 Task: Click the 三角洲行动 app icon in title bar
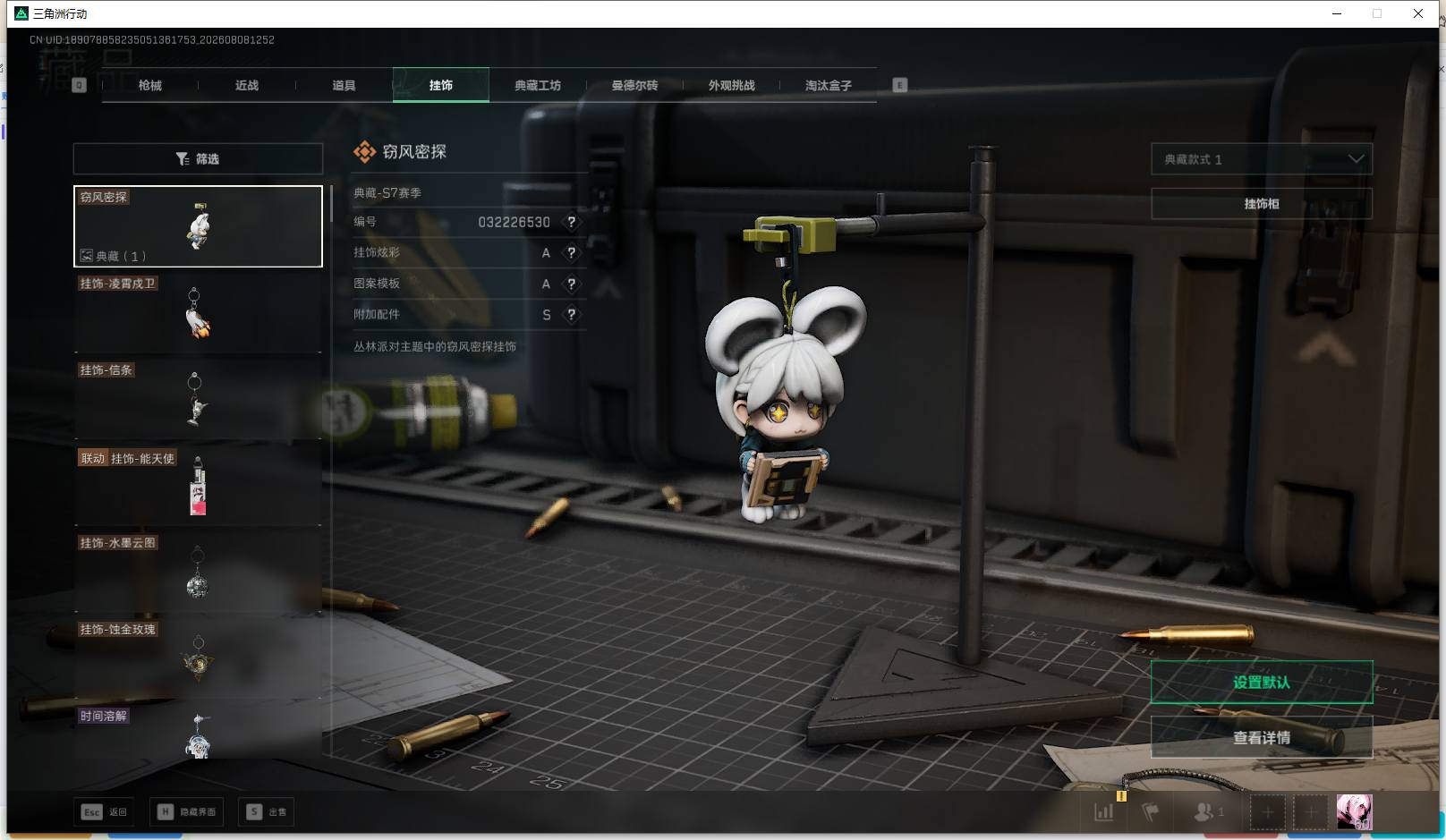click(x=22, y=13)
